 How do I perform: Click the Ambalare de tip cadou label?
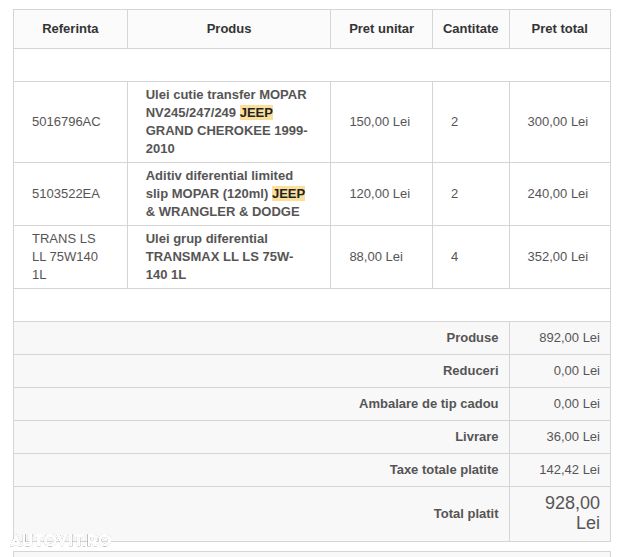tap(429, 404)
